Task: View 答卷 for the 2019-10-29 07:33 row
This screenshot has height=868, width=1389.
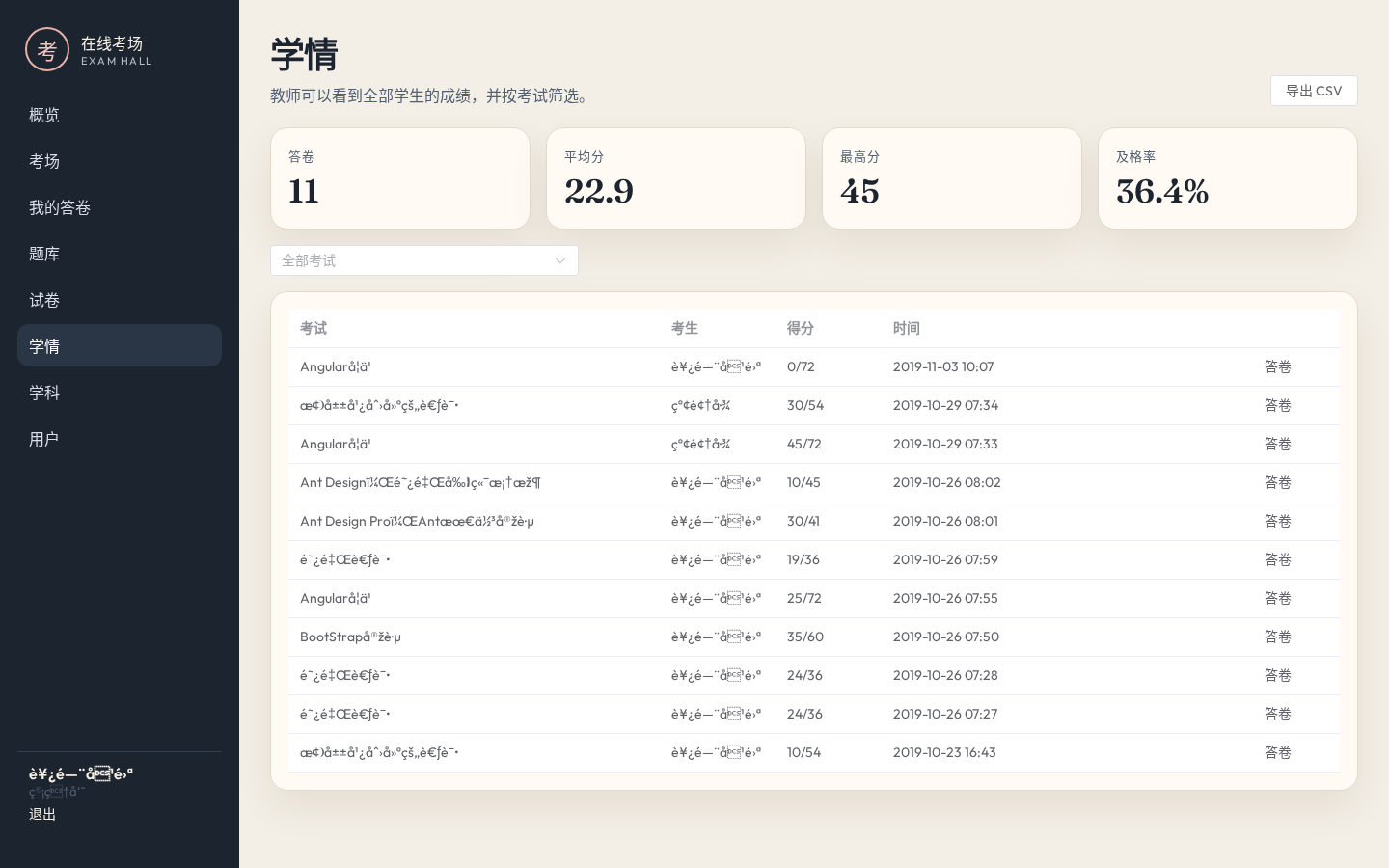Action: coord(1278,444)
